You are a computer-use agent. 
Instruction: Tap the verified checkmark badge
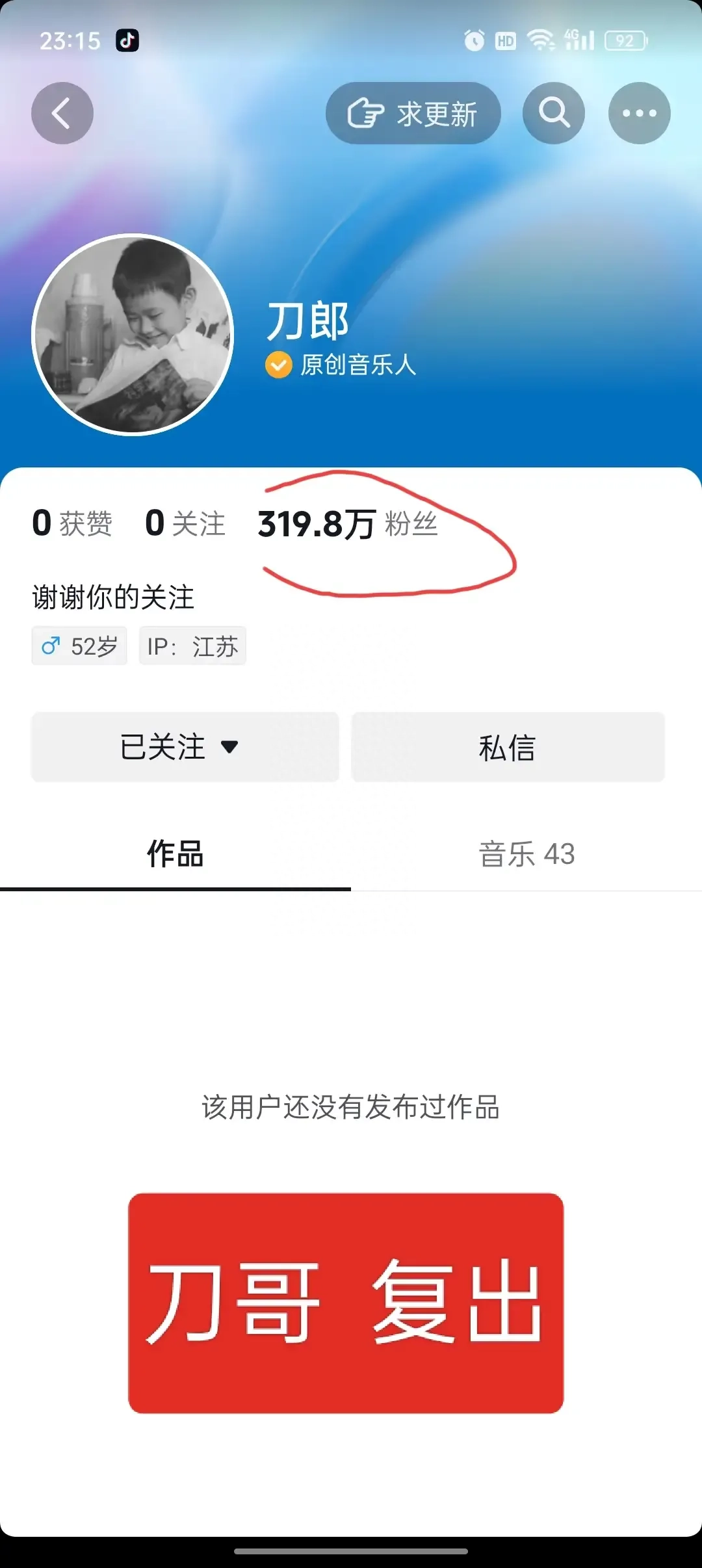(278, 365)
